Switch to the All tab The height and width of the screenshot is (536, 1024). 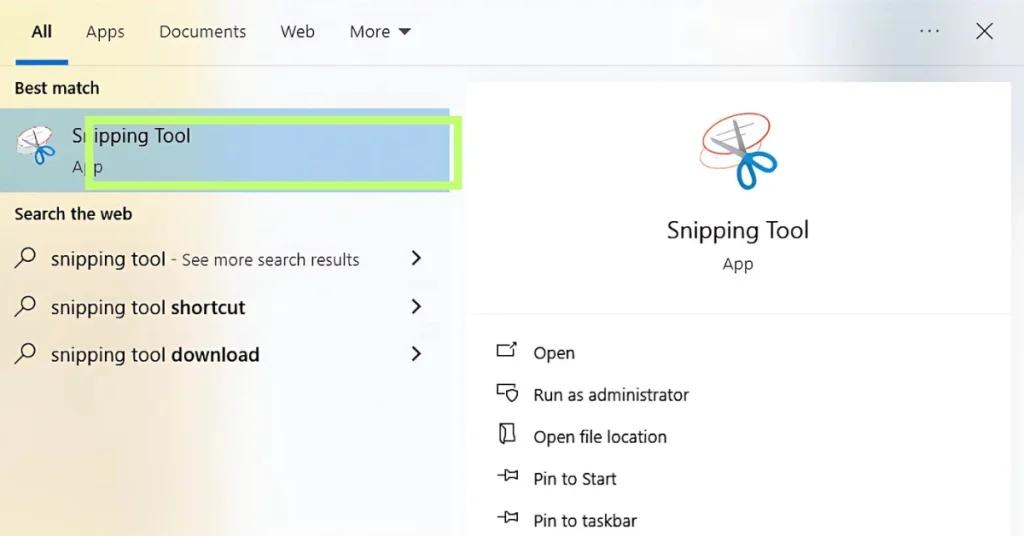(41, 31)
